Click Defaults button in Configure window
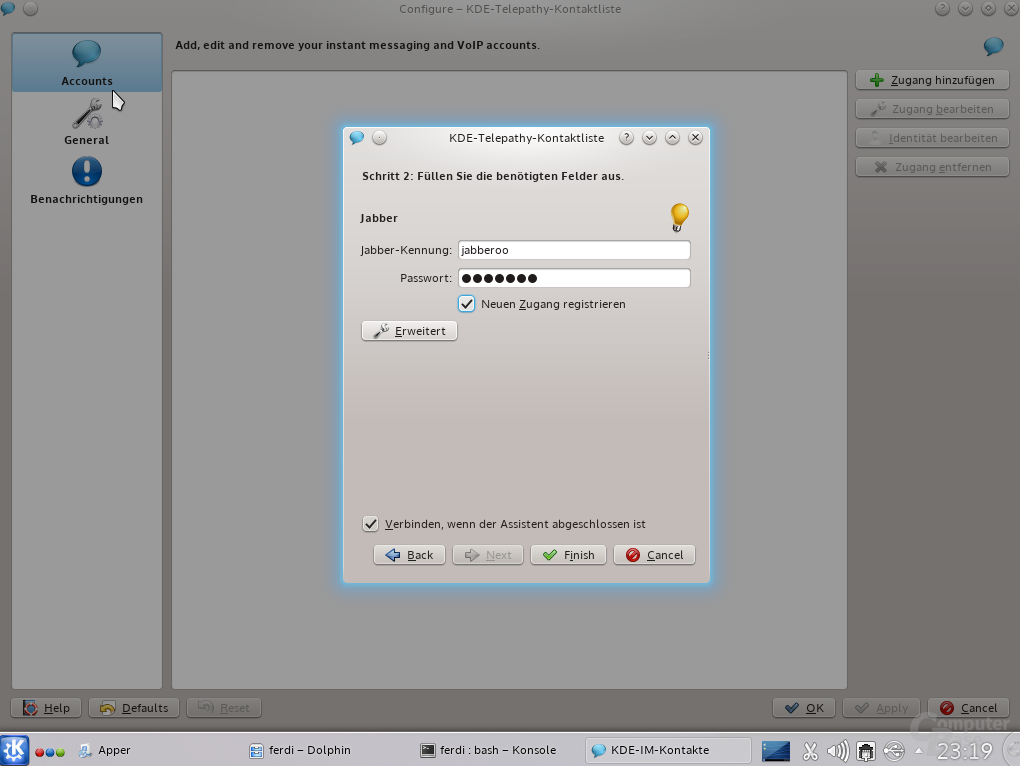Image resolution: width=1020 pixels, height=766 pixels. (x=135, y=707)
